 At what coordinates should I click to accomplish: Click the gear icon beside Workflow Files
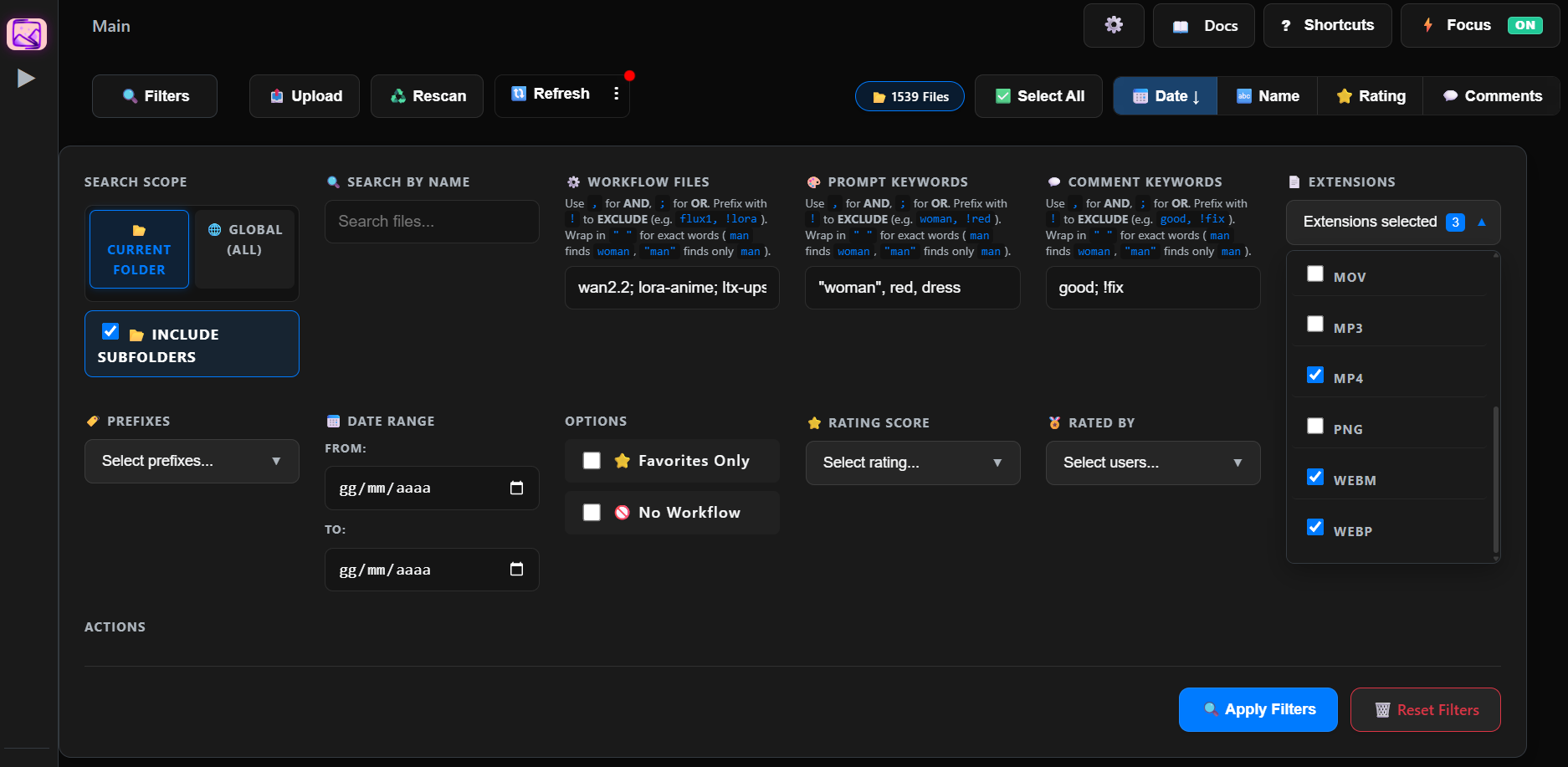click(573, 182)
